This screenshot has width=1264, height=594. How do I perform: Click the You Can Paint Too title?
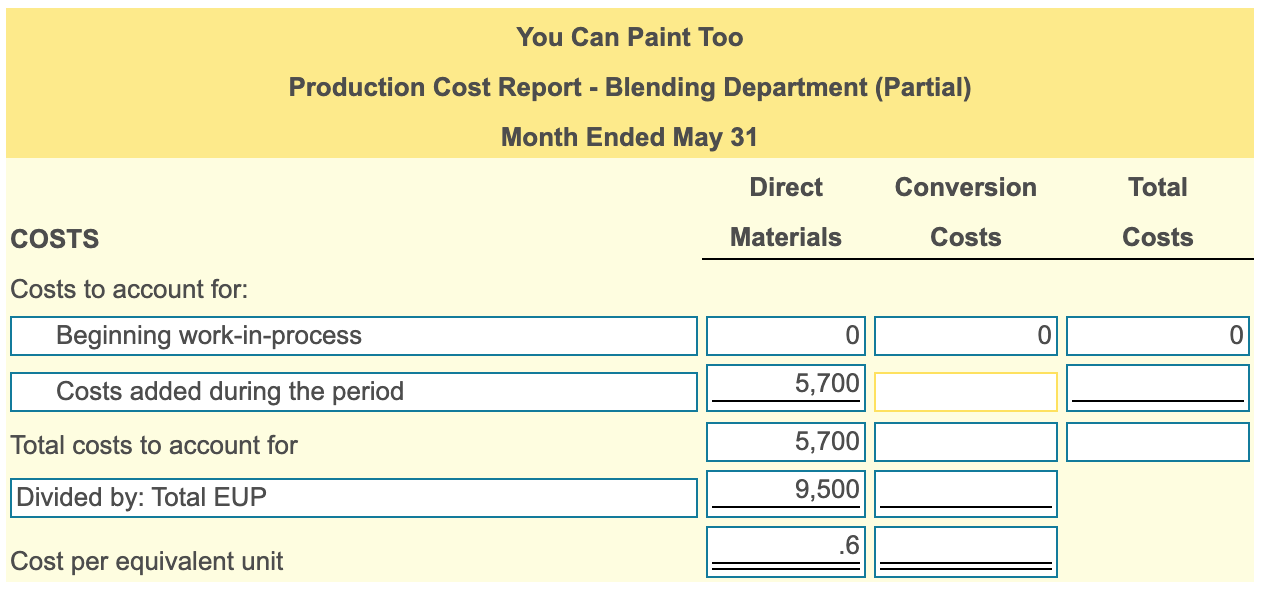pos(630,37)
